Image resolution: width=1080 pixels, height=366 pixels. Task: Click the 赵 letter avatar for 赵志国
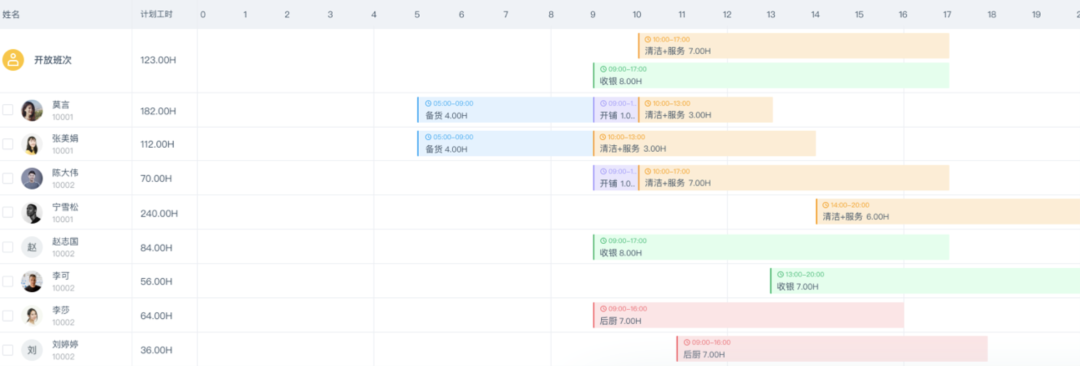coord(32,247)
